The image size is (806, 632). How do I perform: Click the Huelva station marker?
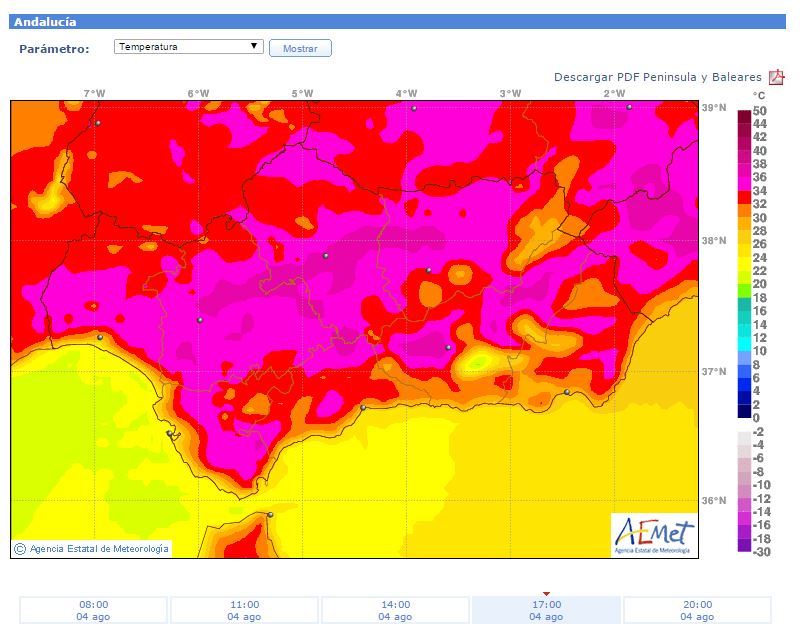[x=100, y=337]
